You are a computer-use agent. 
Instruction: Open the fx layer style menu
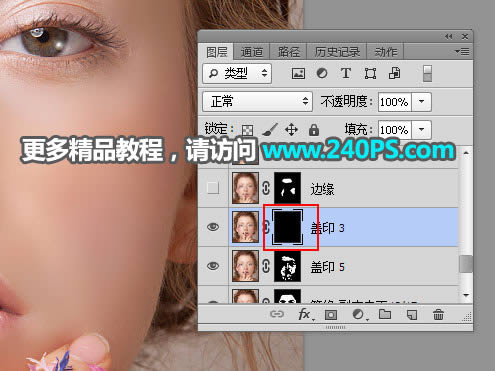(305, 314)
